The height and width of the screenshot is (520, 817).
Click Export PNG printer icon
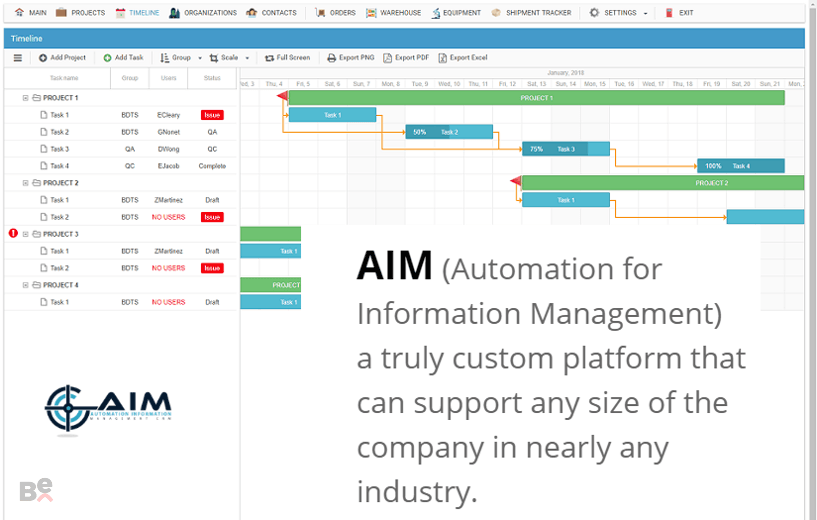tap(331, 58)
